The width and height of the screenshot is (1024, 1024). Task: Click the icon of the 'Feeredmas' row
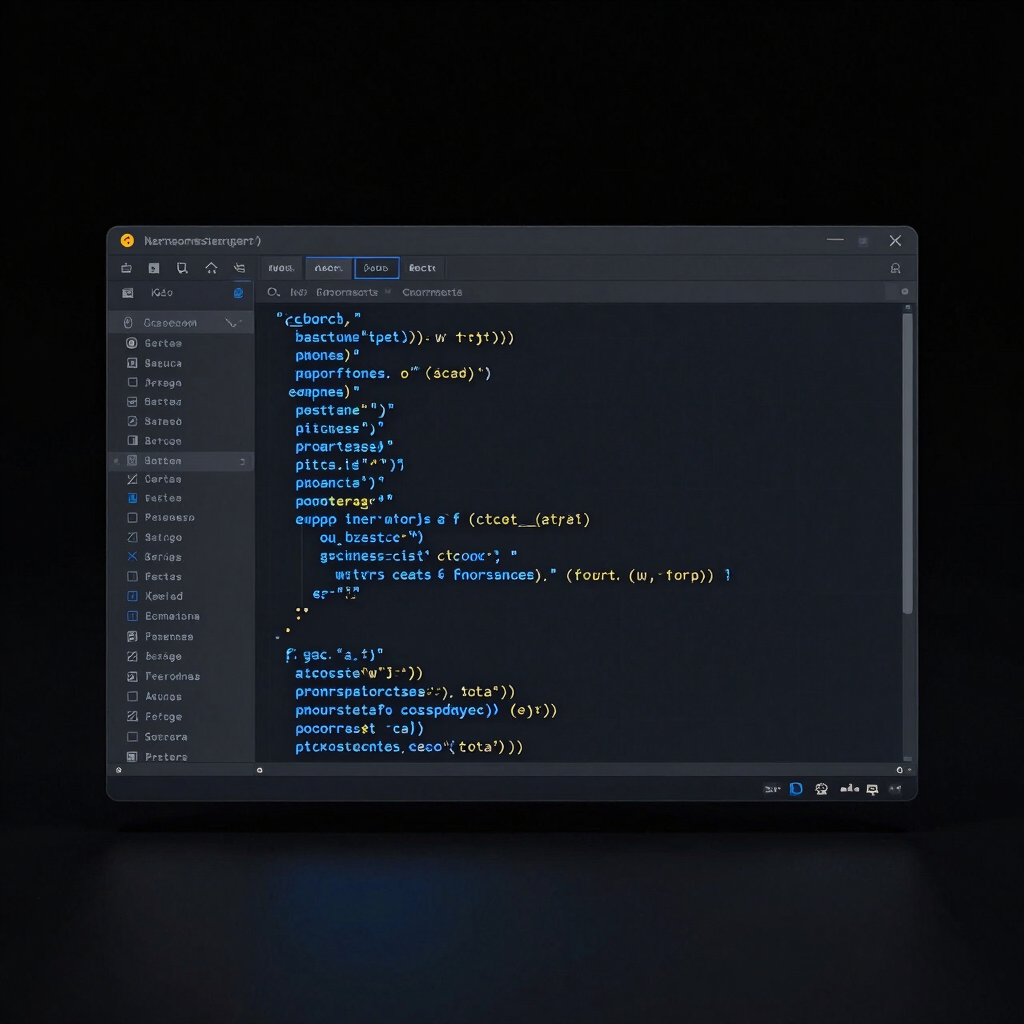coord(132,677)
